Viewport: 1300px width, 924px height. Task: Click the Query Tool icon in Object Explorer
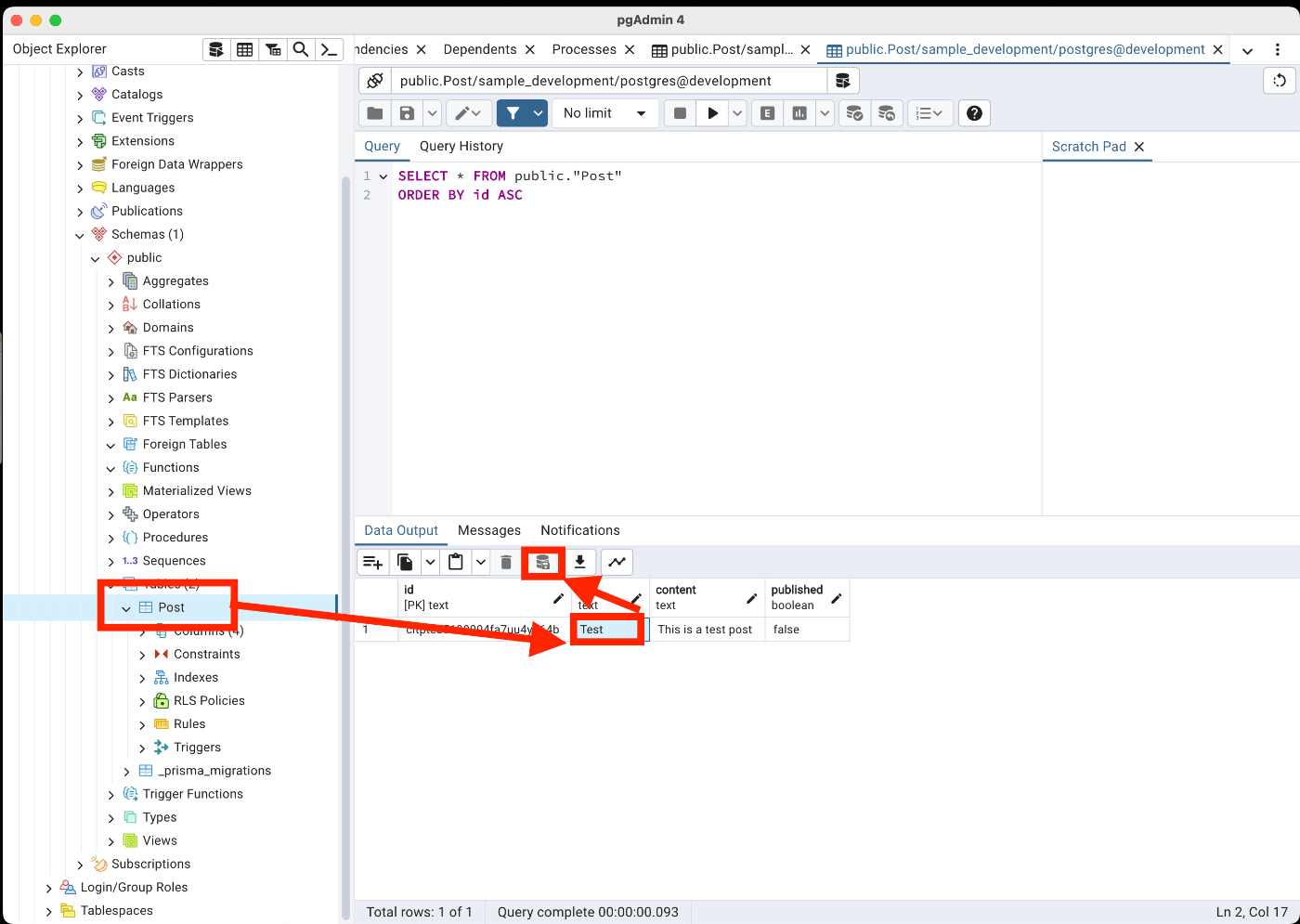[216, 49]
